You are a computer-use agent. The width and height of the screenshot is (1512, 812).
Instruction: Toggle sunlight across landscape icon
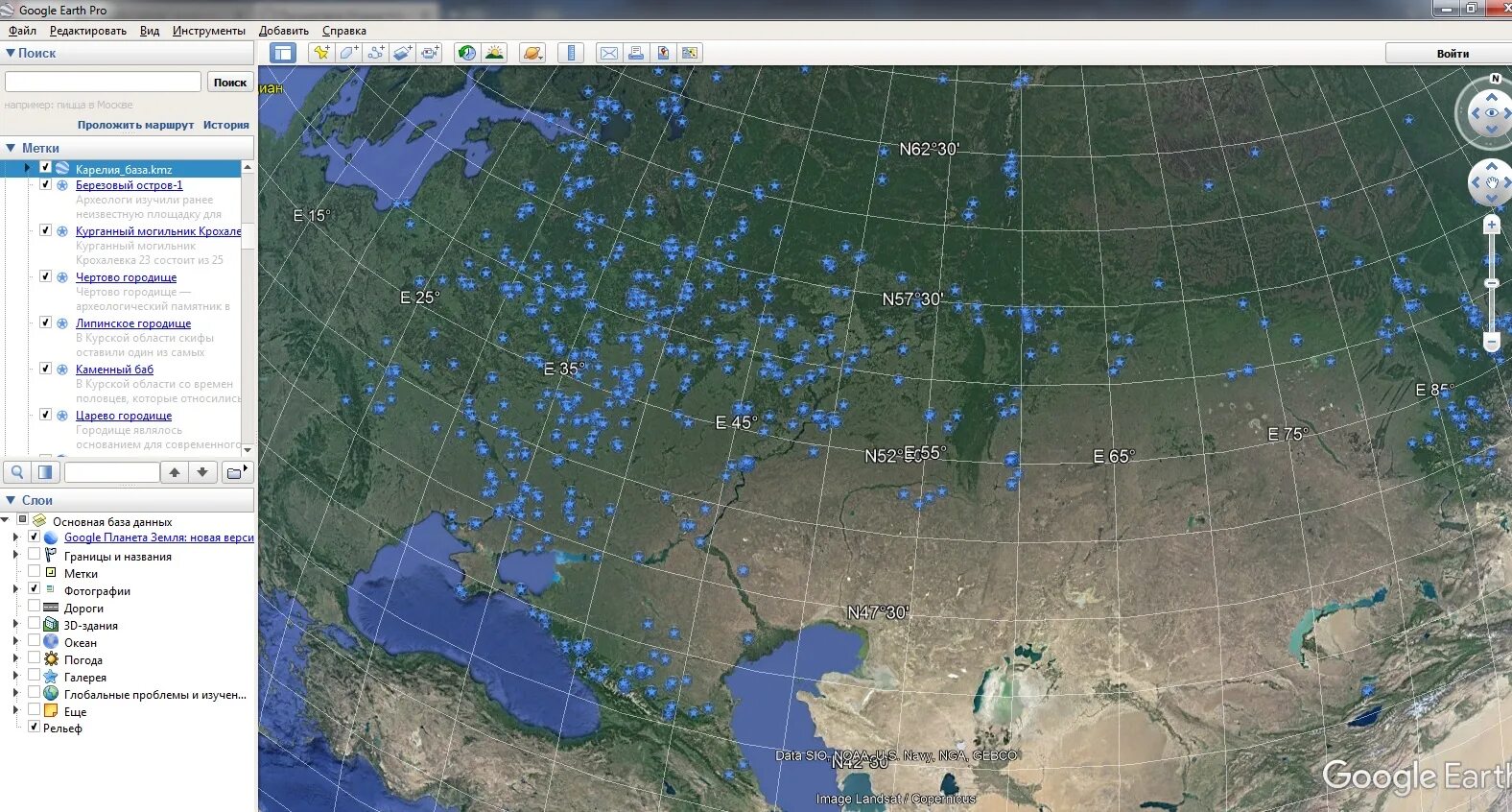[x=494, y=53]
